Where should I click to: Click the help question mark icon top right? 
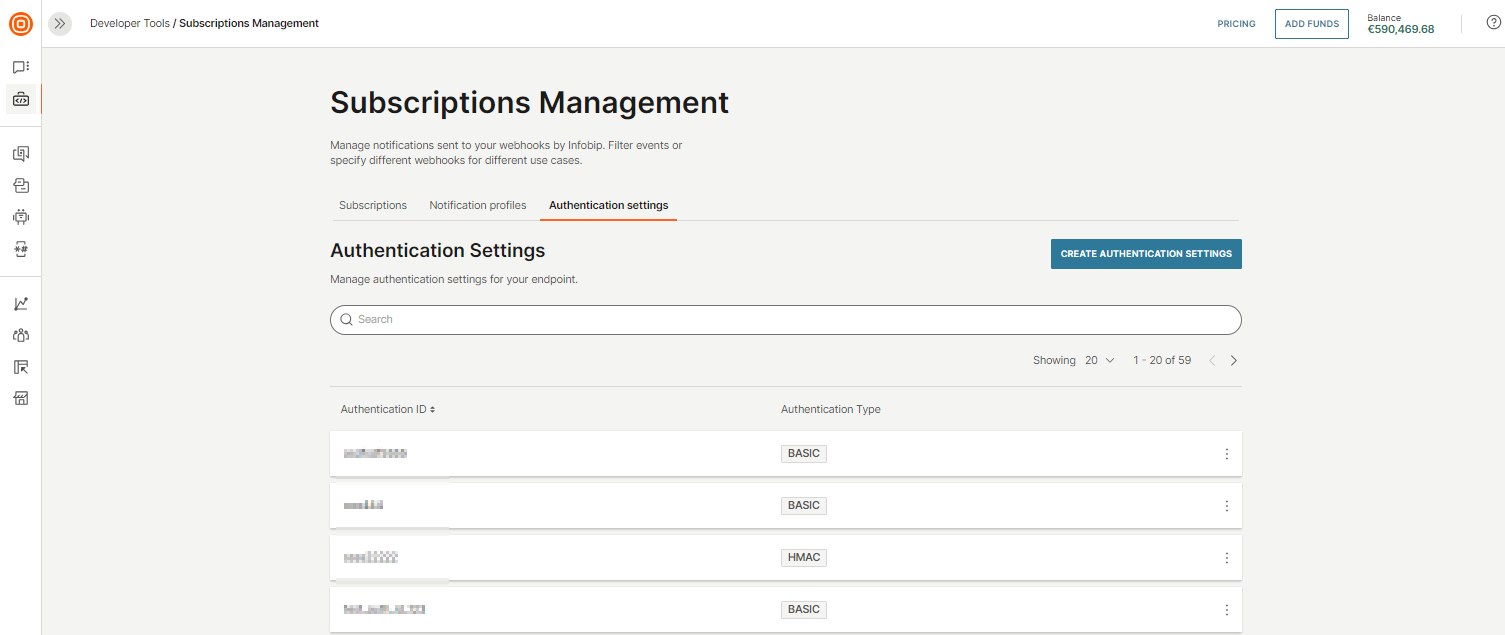pos(1493,21)
